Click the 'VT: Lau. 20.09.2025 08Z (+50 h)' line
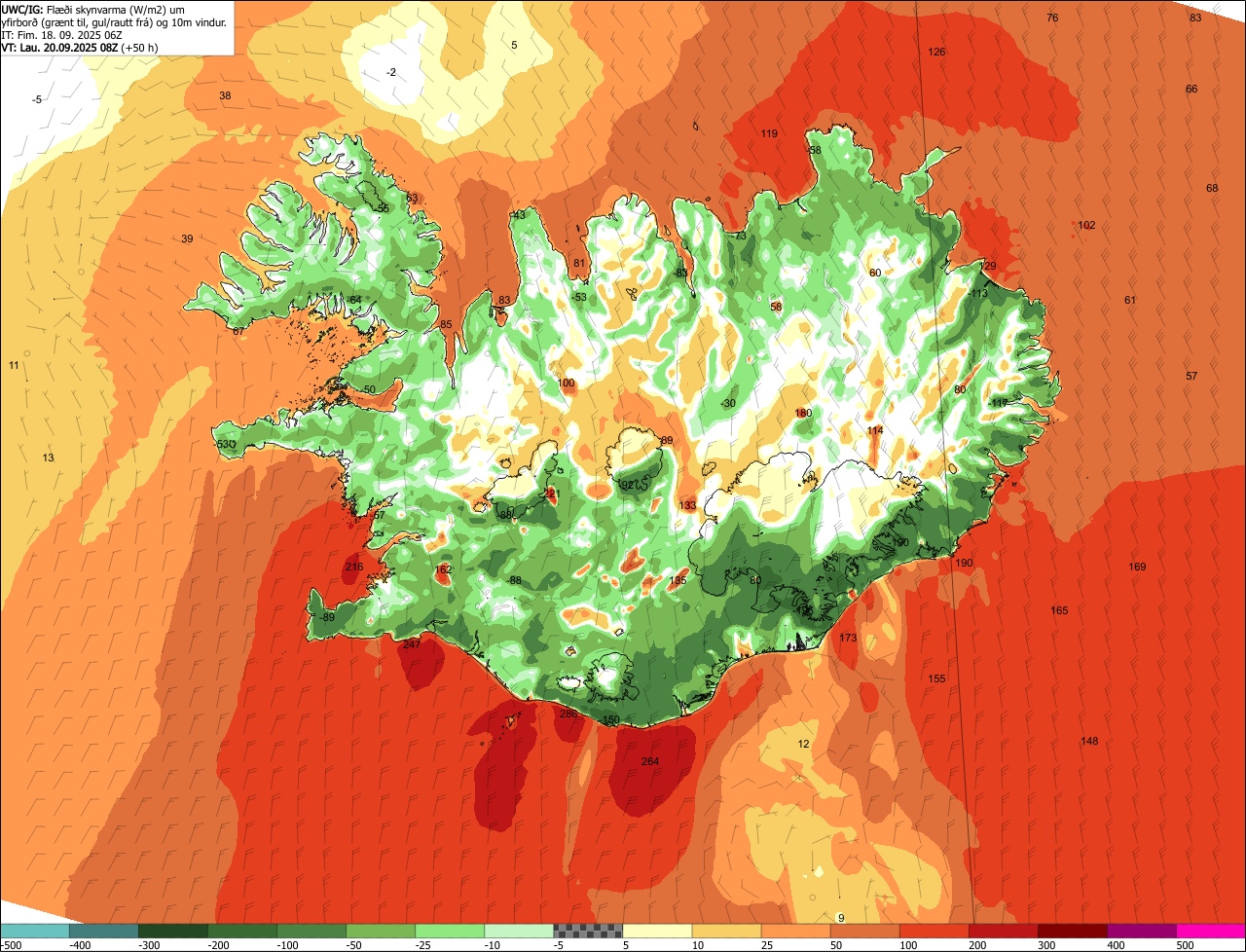The width and height of the screenshot is (1246, 952). (x=81, y=47)
